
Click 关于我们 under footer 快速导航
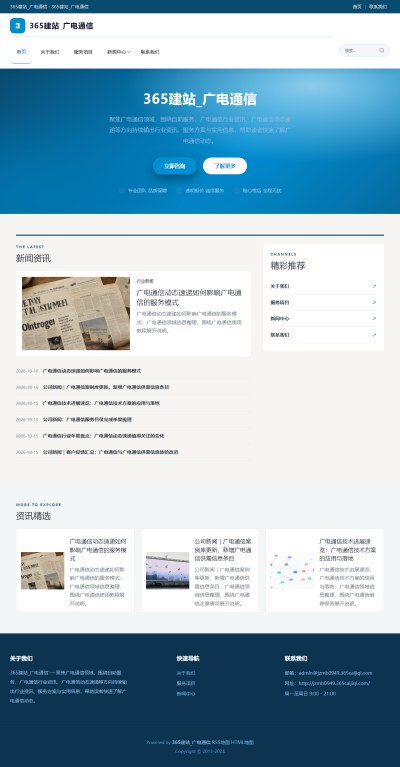pyautogui.click(x=186, y=673)
